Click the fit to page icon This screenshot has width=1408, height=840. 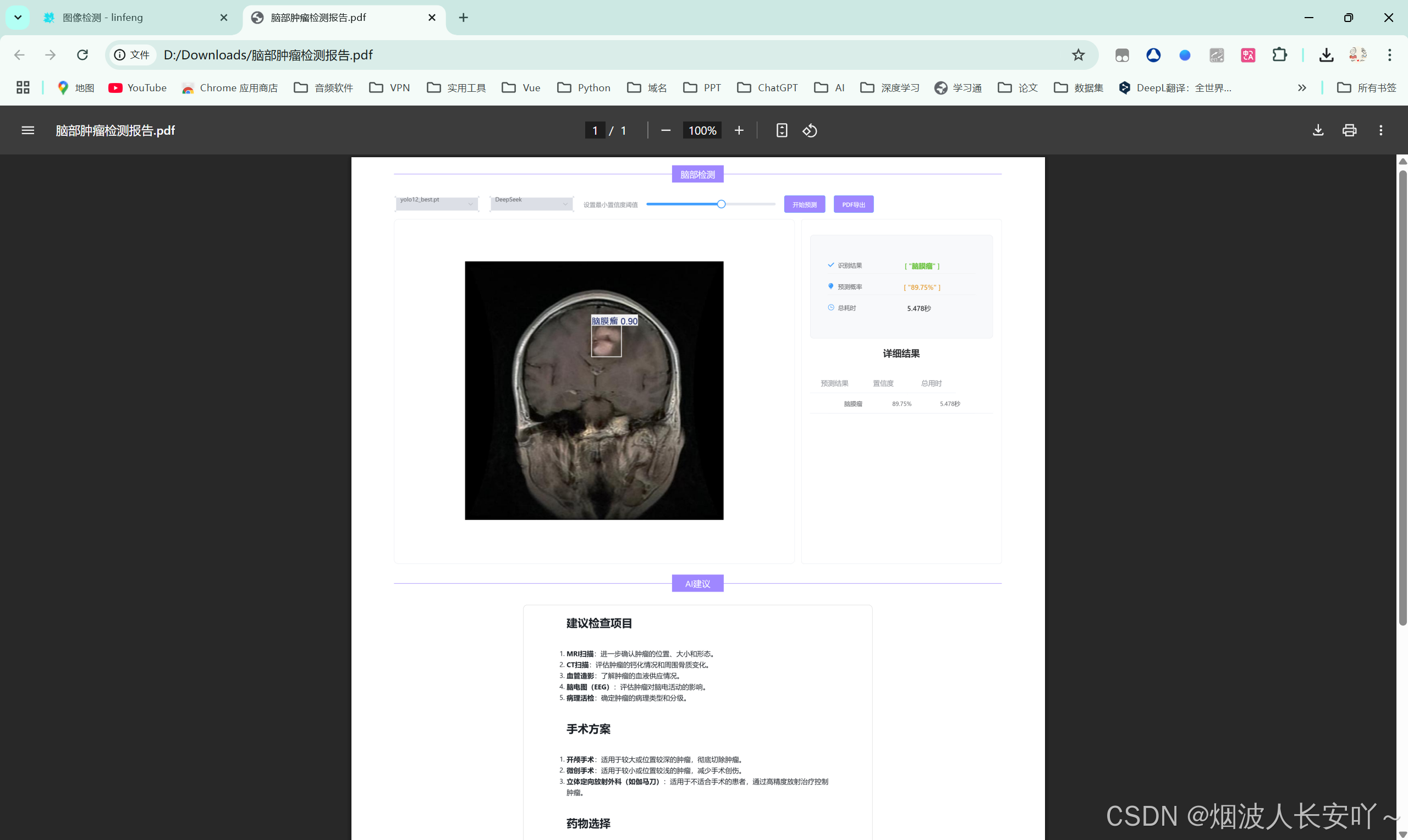[782, 131]
